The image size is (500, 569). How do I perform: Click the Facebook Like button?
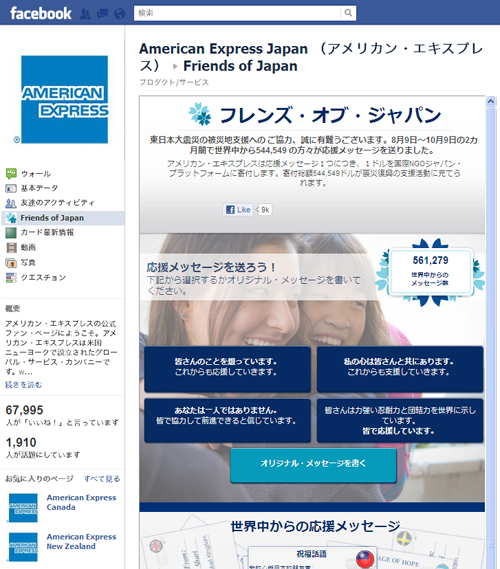238,209
